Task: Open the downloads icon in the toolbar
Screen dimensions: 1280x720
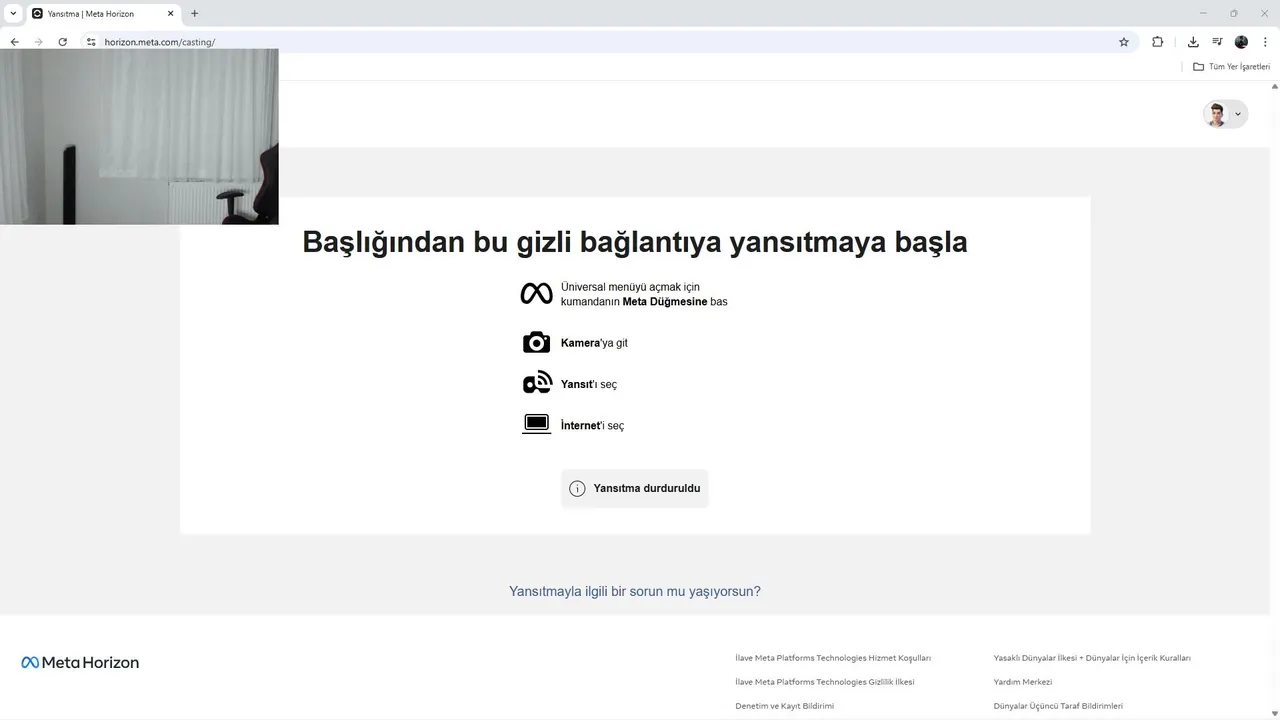Action: [1193, 42]
